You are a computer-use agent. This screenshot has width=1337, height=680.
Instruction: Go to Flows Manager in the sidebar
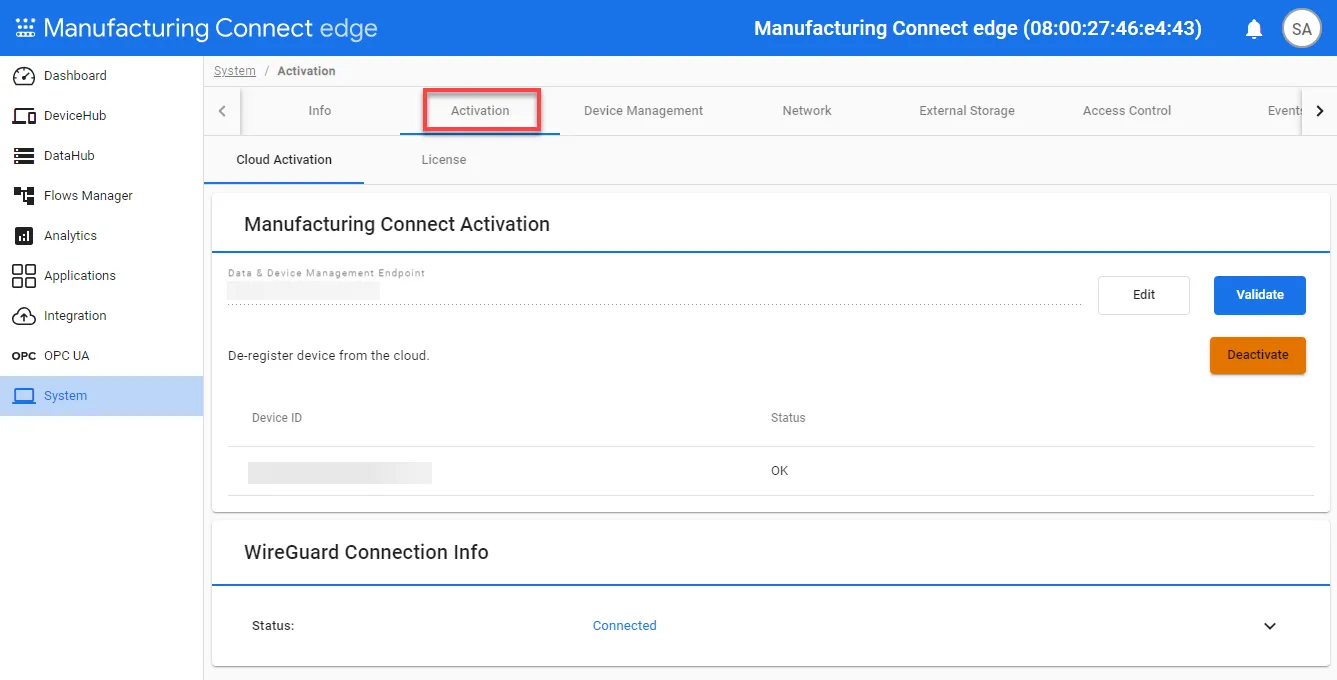(x=101, y=196)
